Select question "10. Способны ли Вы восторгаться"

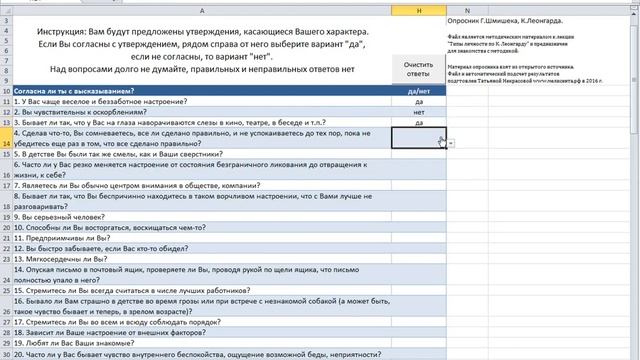pyautogui.click(x=202, y=227)
